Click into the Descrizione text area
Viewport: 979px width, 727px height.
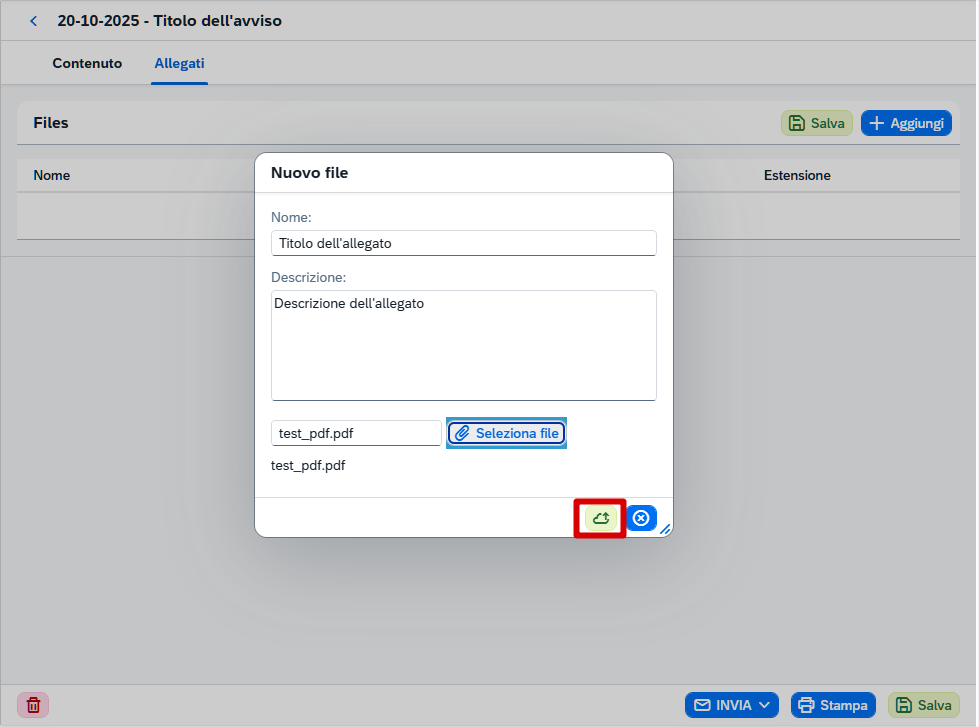coord(463,345)
